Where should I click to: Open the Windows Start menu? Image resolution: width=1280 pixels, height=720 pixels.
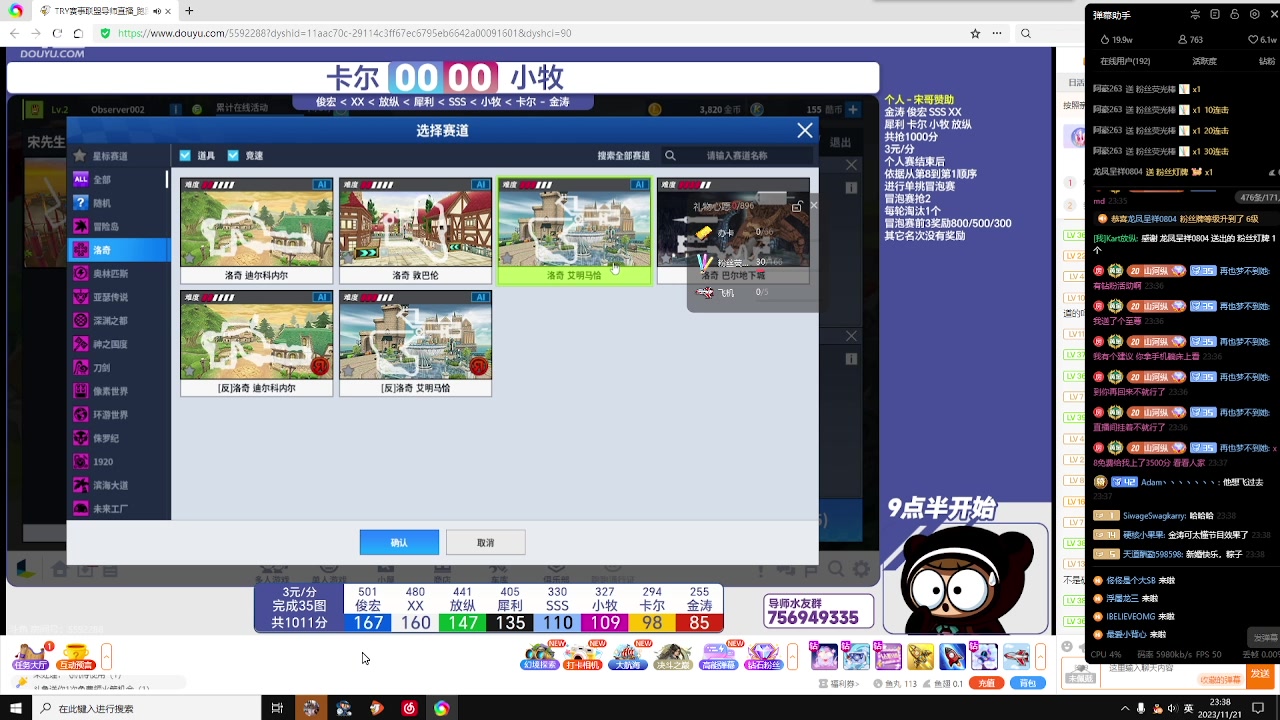[x=16, y=708]
